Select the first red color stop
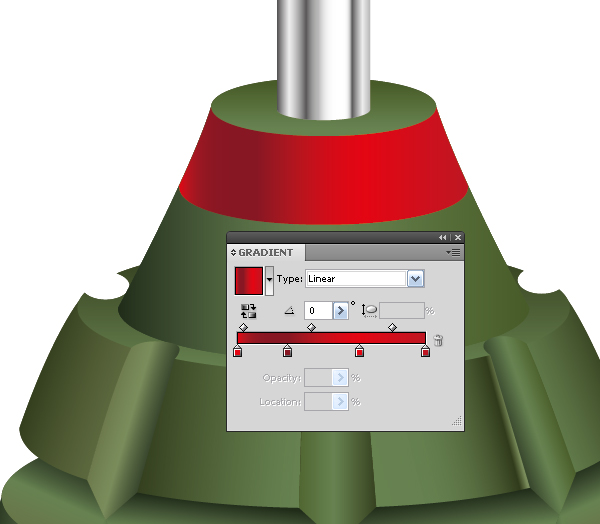 point(238,351)
